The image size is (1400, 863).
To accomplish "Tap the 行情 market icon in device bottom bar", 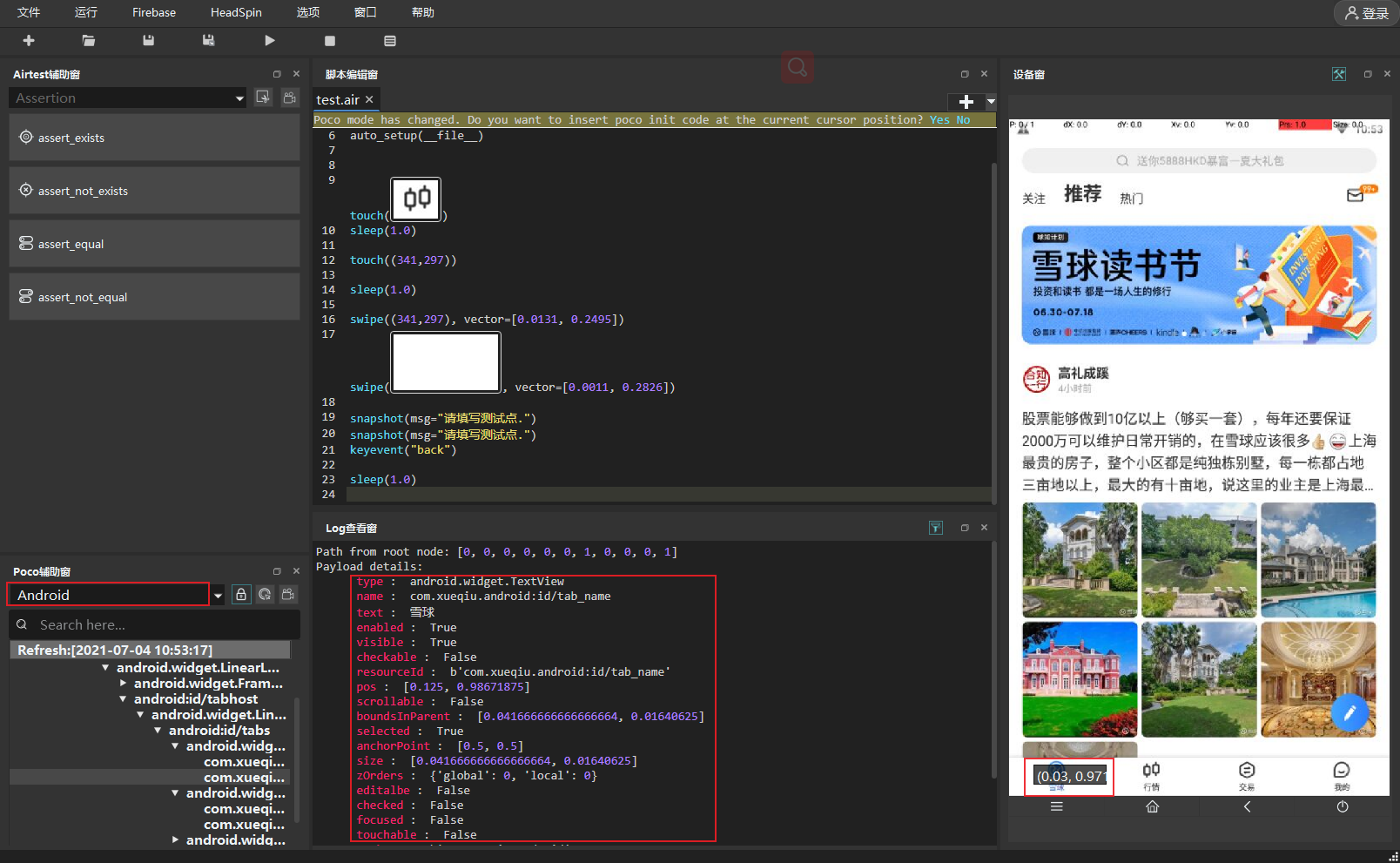I will 1151,775.
